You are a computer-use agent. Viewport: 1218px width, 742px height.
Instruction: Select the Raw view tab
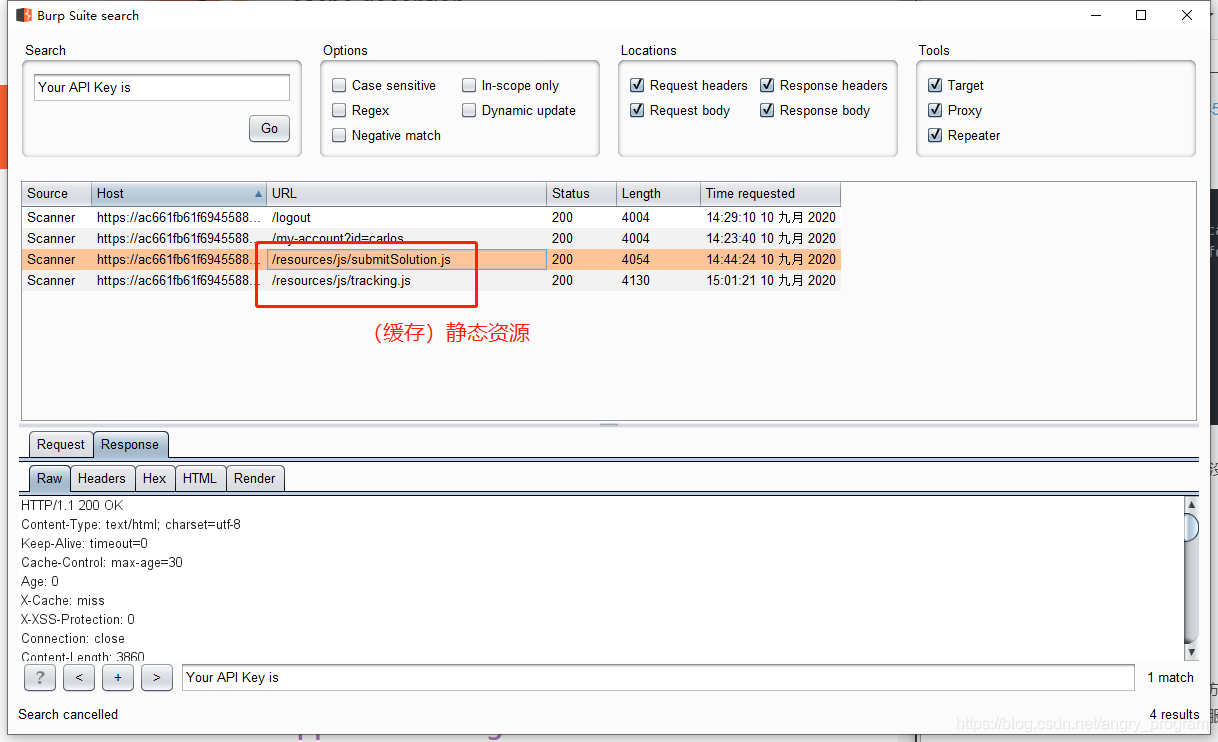tap(50, 478)
